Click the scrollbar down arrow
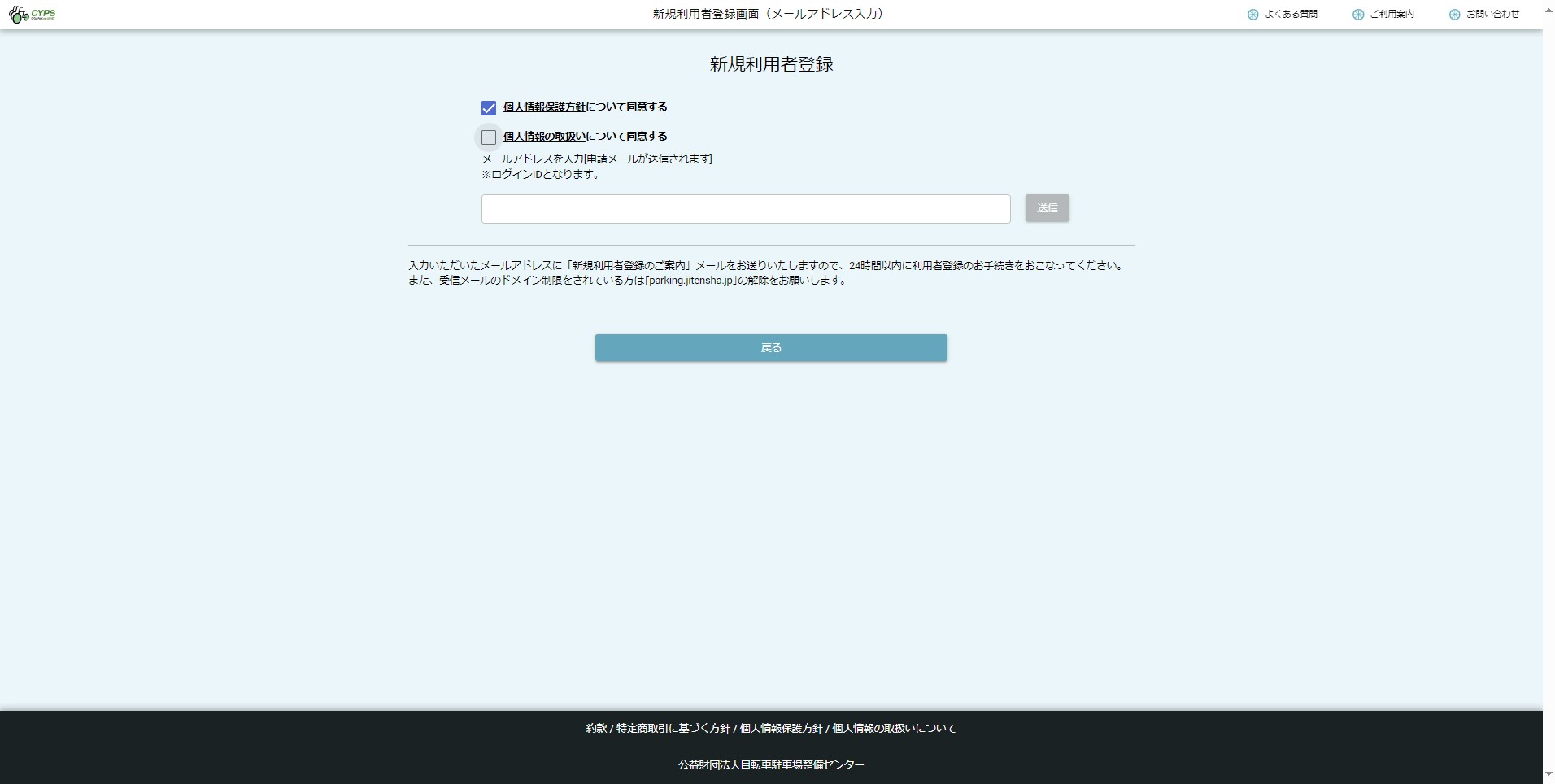 pyautogui.click(x=1548, y=773)
